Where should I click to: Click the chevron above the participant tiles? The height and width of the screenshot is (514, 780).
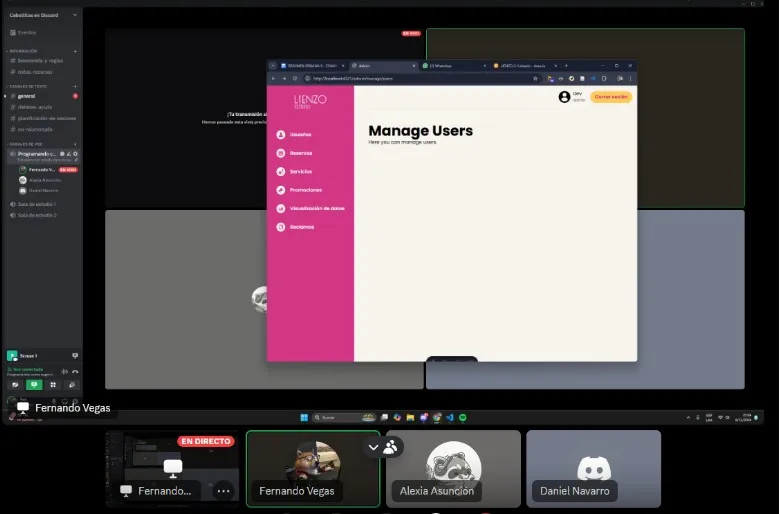(x=374, y=447)
